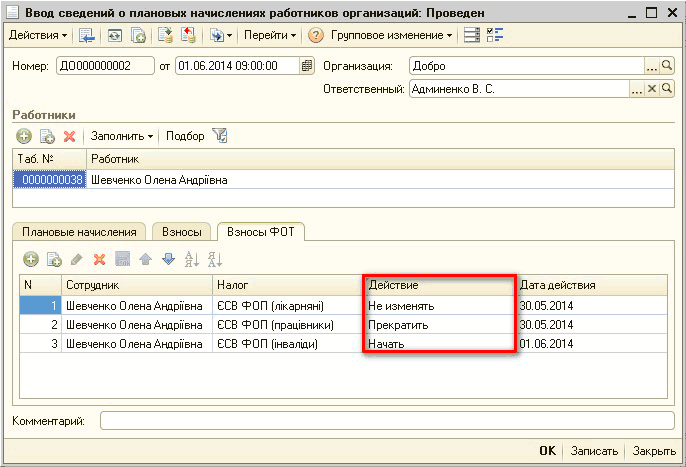Click the Записать button
The image size is (686, 467).
tap(595, 451)
